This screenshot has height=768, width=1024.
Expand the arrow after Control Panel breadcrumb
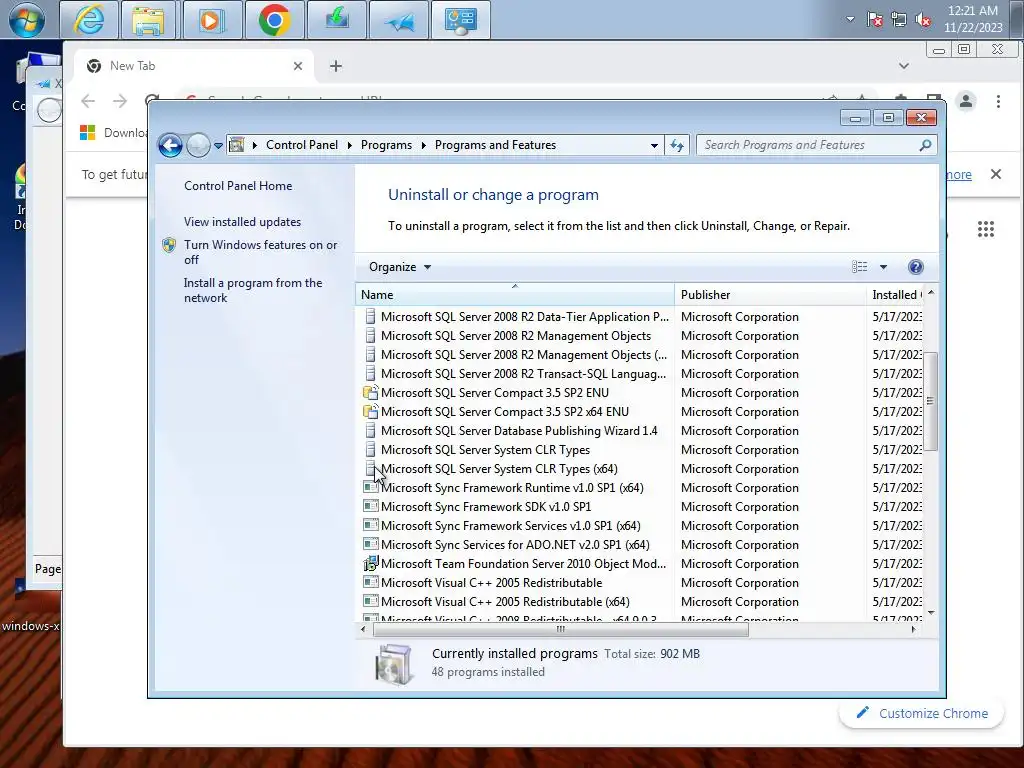(349, 145)
